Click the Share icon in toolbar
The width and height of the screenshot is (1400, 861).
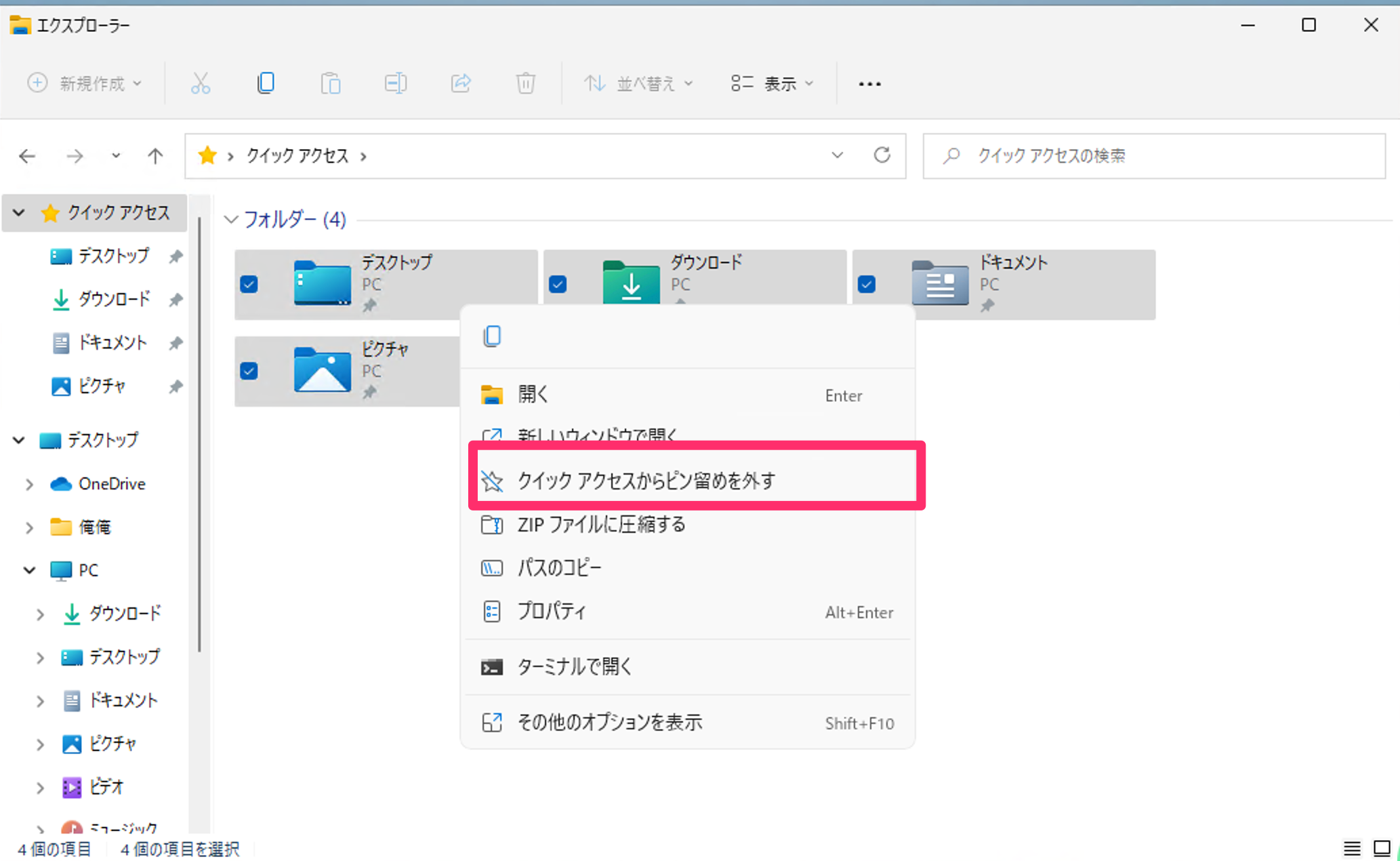pos(461,83)
